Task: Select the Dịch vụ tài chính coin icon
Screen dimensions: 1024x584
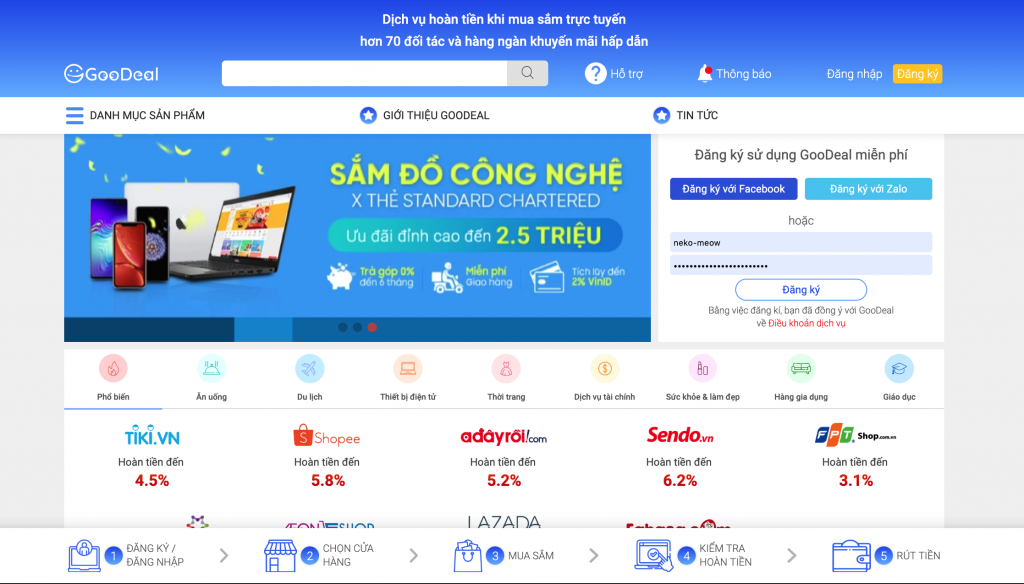Action: click(x=605, y=368)
